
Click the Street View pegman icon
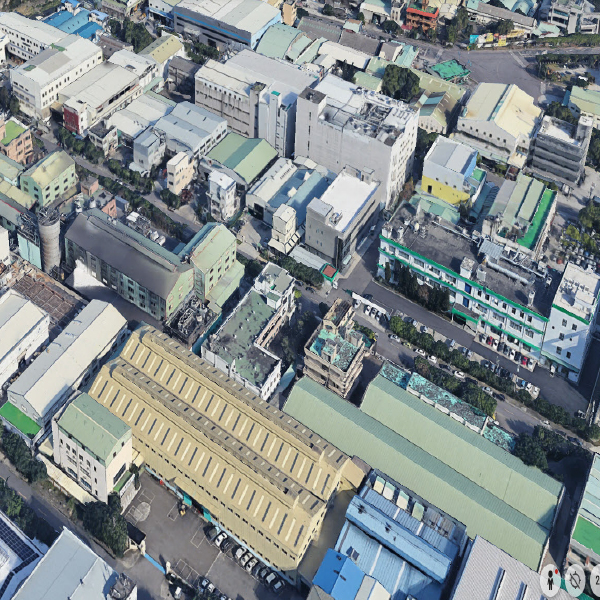(x=550, y=579)
